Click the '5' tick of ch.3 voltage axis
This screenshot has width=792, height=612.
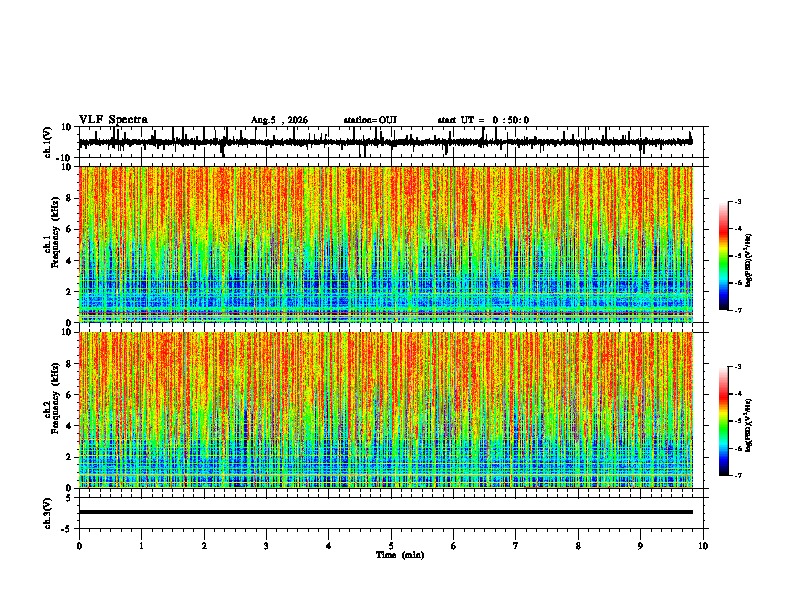click(70, 498)
